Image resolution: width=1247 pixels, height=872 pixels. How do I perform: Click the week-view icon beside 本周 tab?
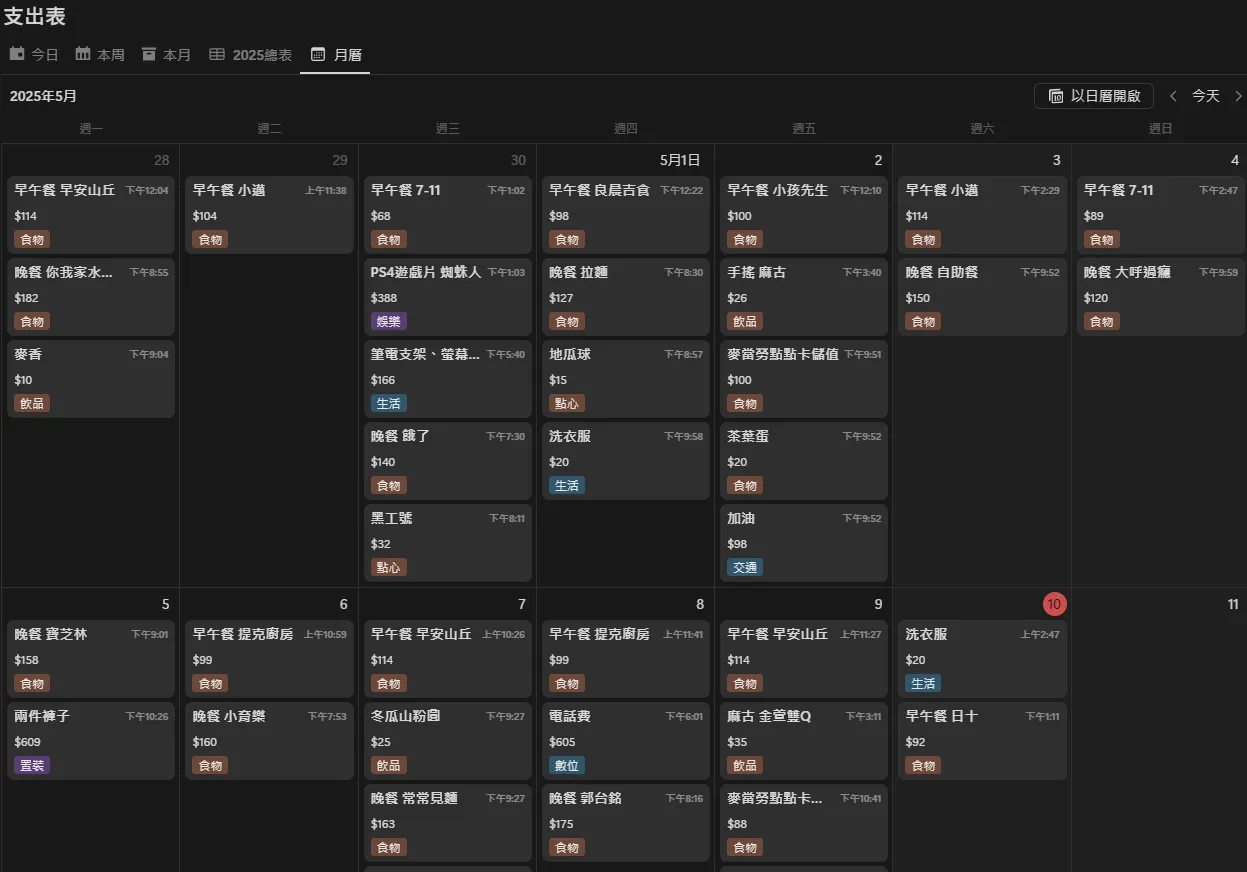tap(83, 54)
